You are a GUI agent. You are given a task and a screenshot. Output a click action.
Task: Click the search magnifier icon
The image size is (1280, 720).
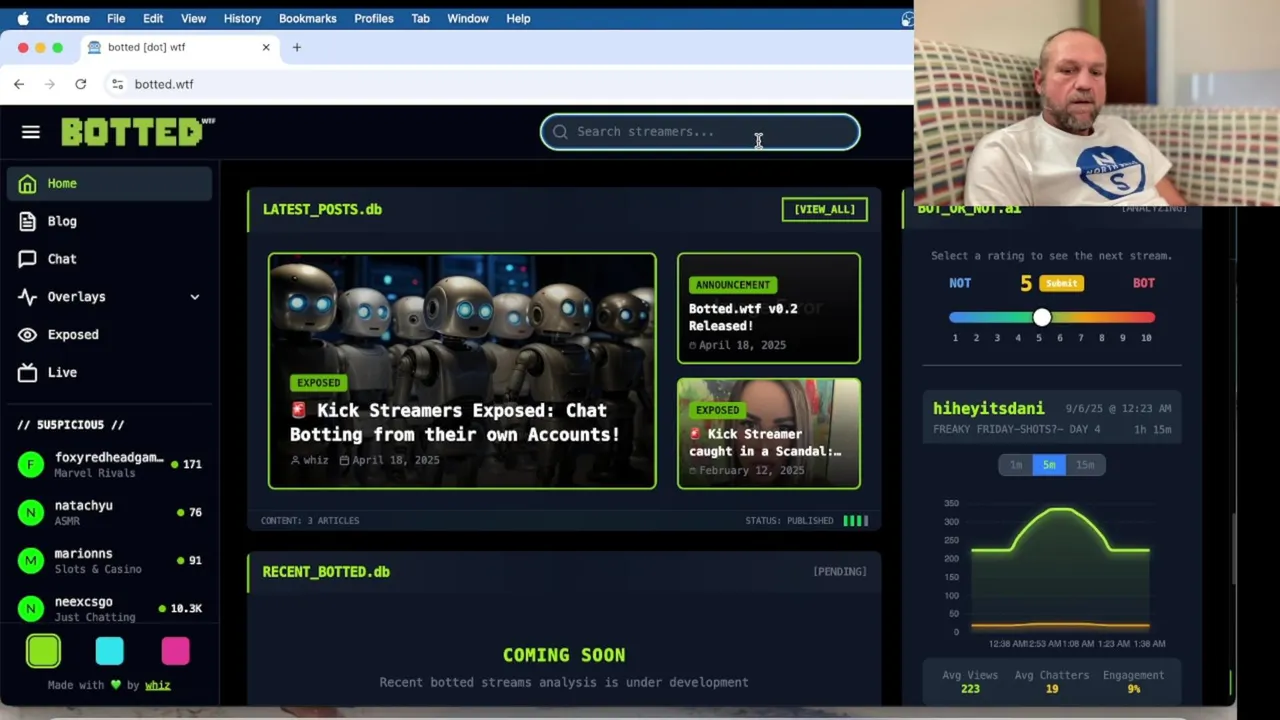[560, 132]
